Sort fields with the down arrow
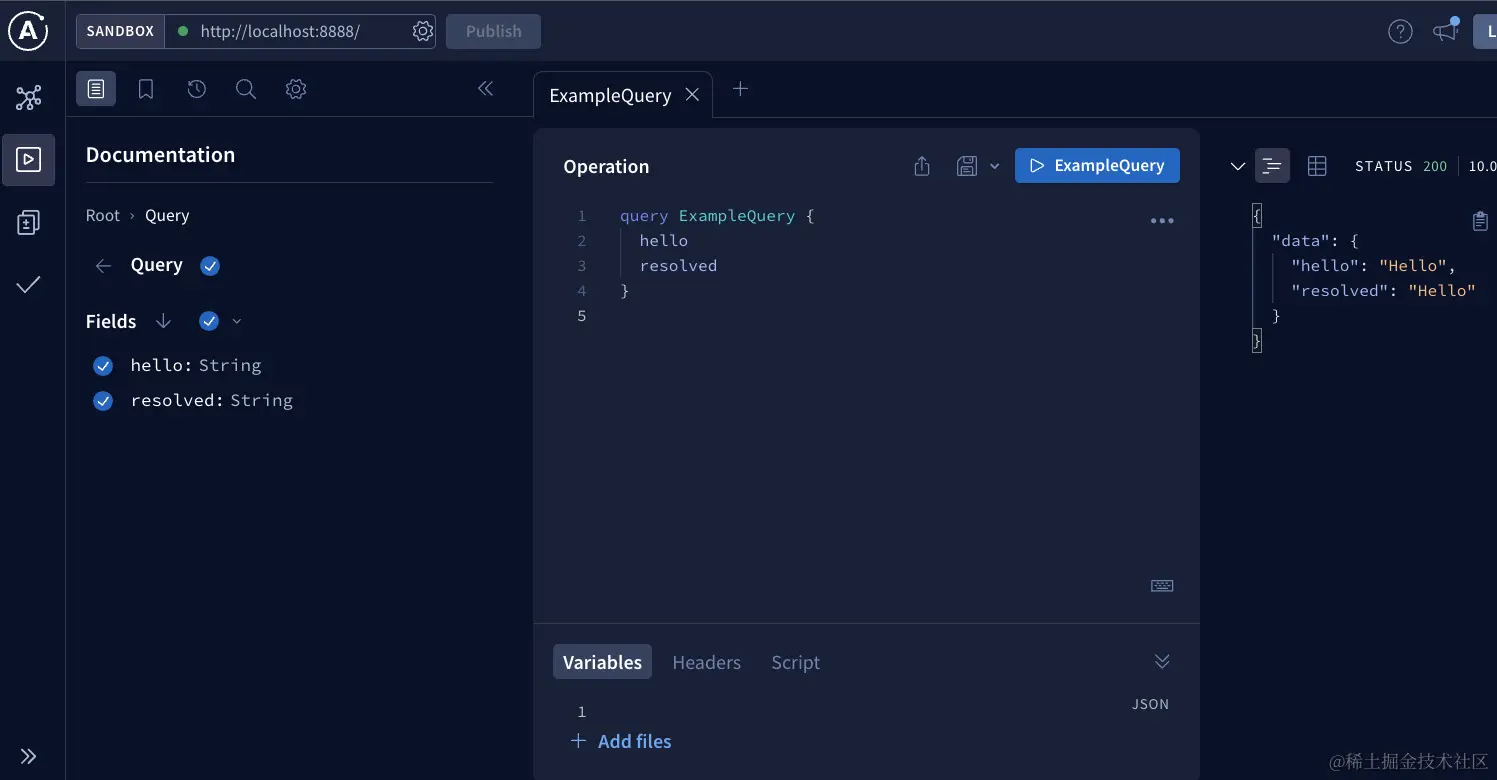This screenshot has width=1497, height=780. click(x=163, y=321)
